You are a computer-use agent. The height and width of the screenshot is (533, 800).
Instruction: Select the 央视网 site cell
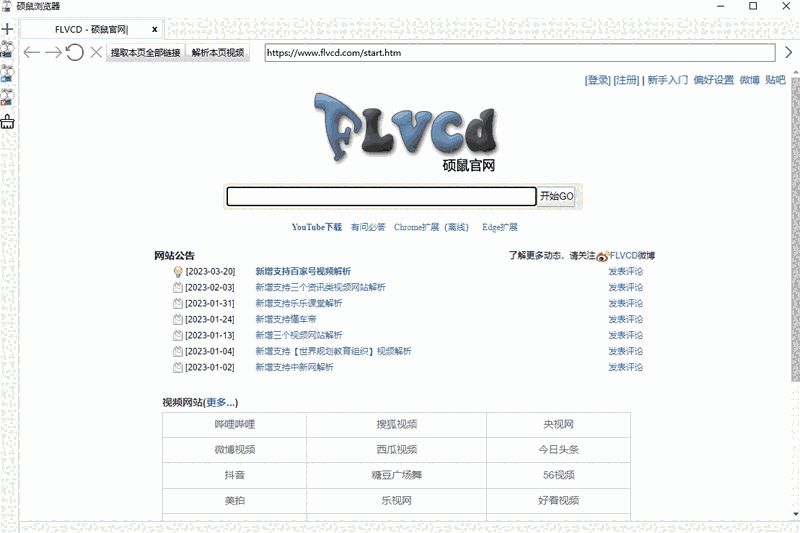point(559,424)
